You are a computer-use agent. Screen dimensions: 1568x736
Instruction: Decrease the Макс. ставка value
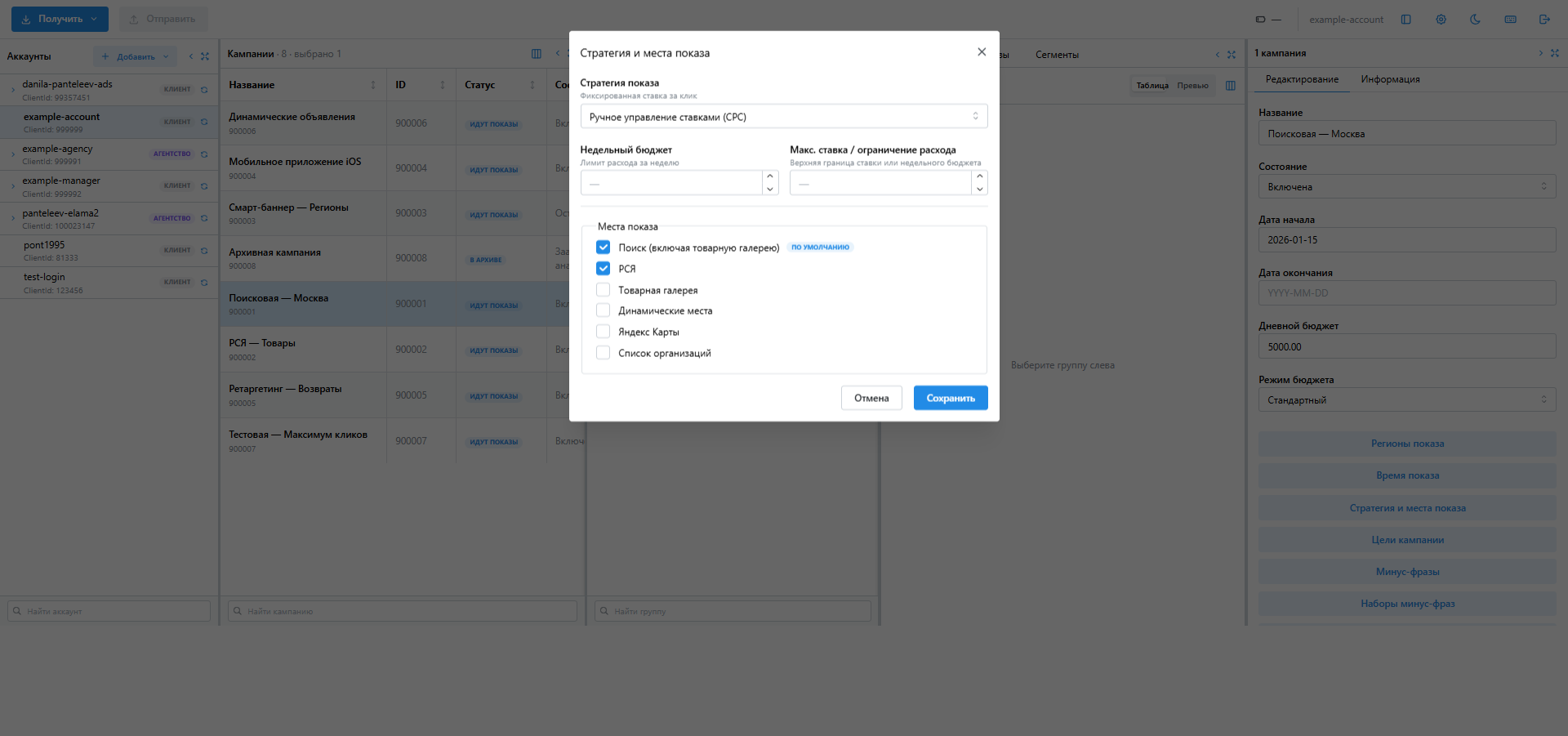(x=979, y=189)
